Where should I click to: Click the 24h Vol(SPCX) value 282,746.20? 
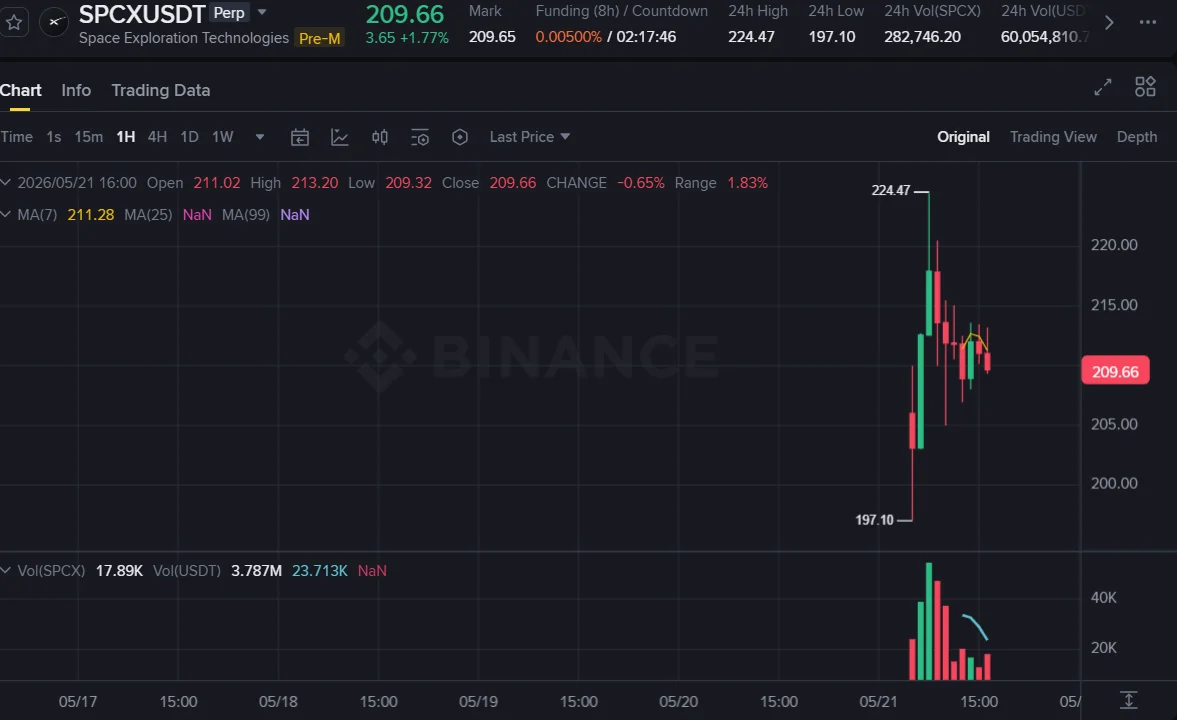pyautogui.click(x=923, y=36)
